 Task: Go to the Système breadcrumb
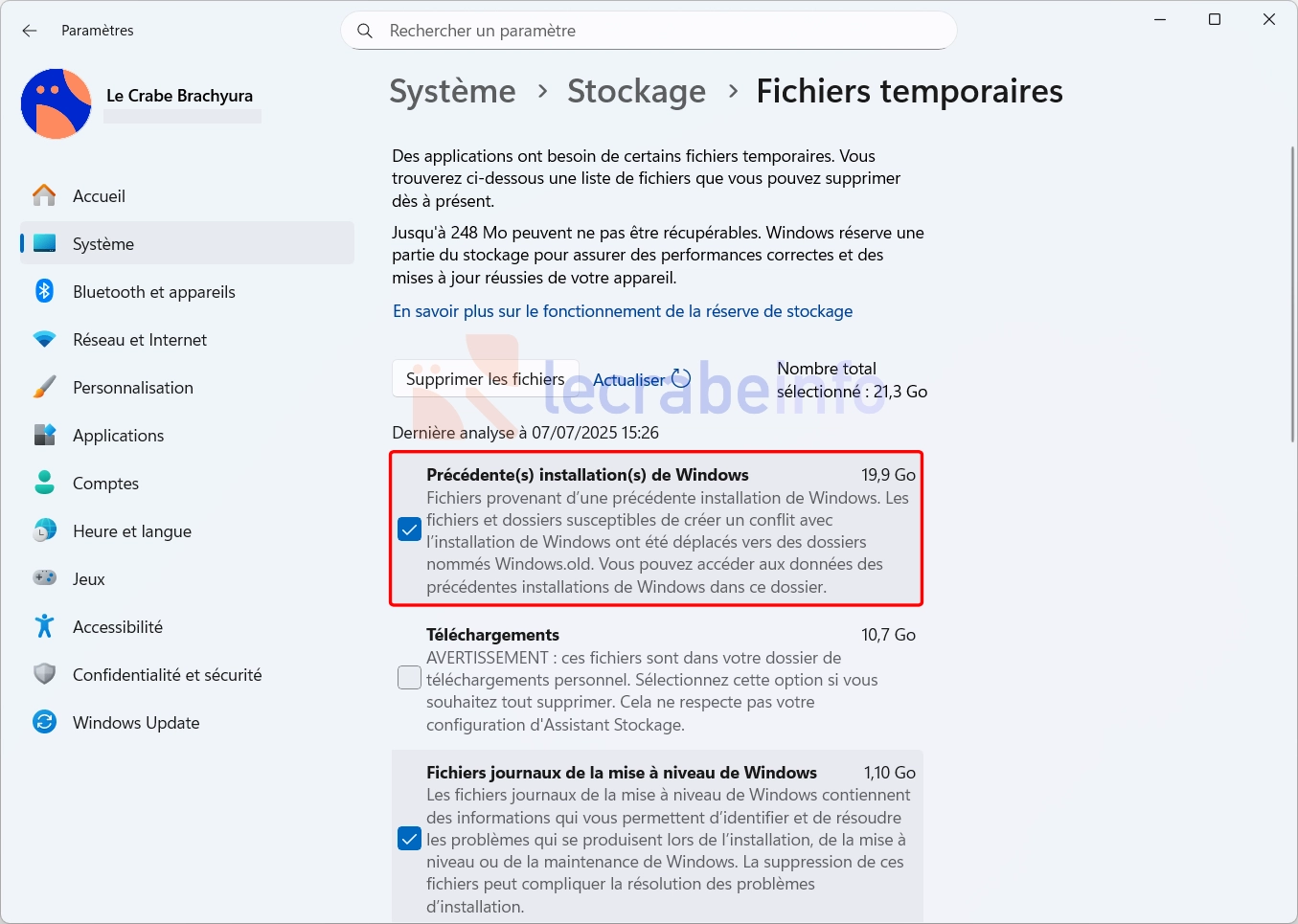[x=452, y=91]
